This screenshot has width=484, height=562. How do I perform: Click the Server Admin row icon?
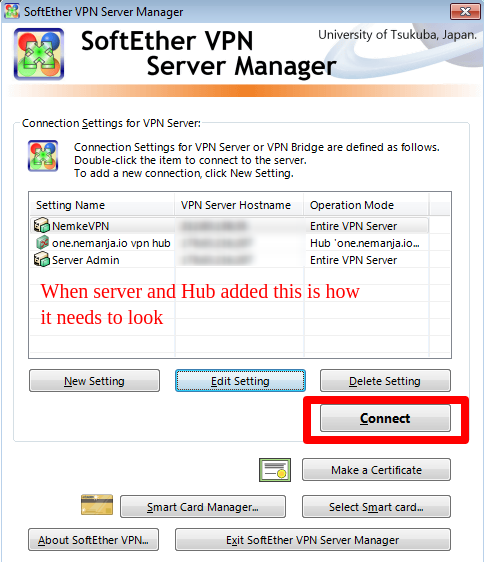[x=42, y=259]
